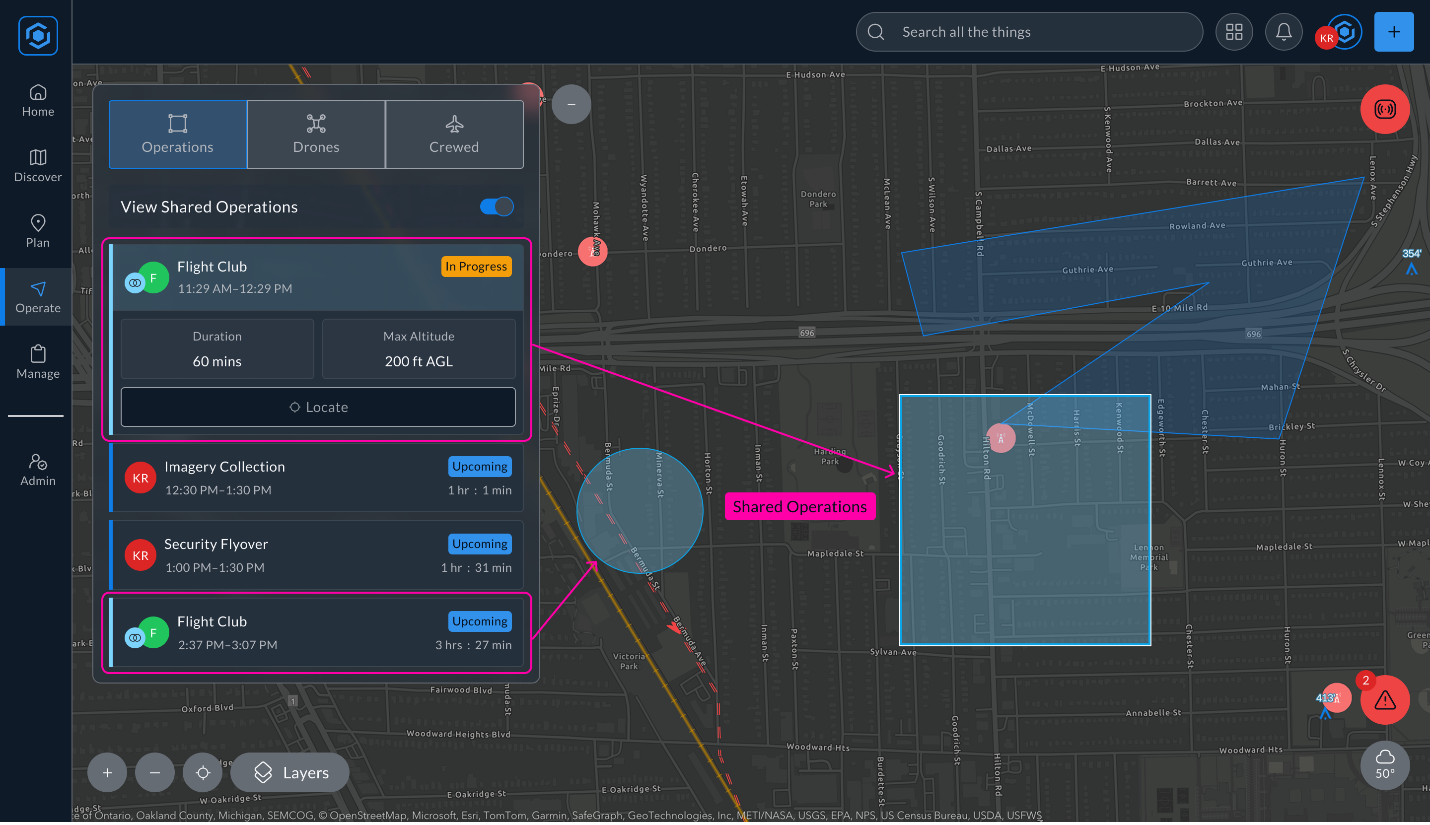Open the Layers panel
This screenshot has width=1430, height=825.
[289, 772]
